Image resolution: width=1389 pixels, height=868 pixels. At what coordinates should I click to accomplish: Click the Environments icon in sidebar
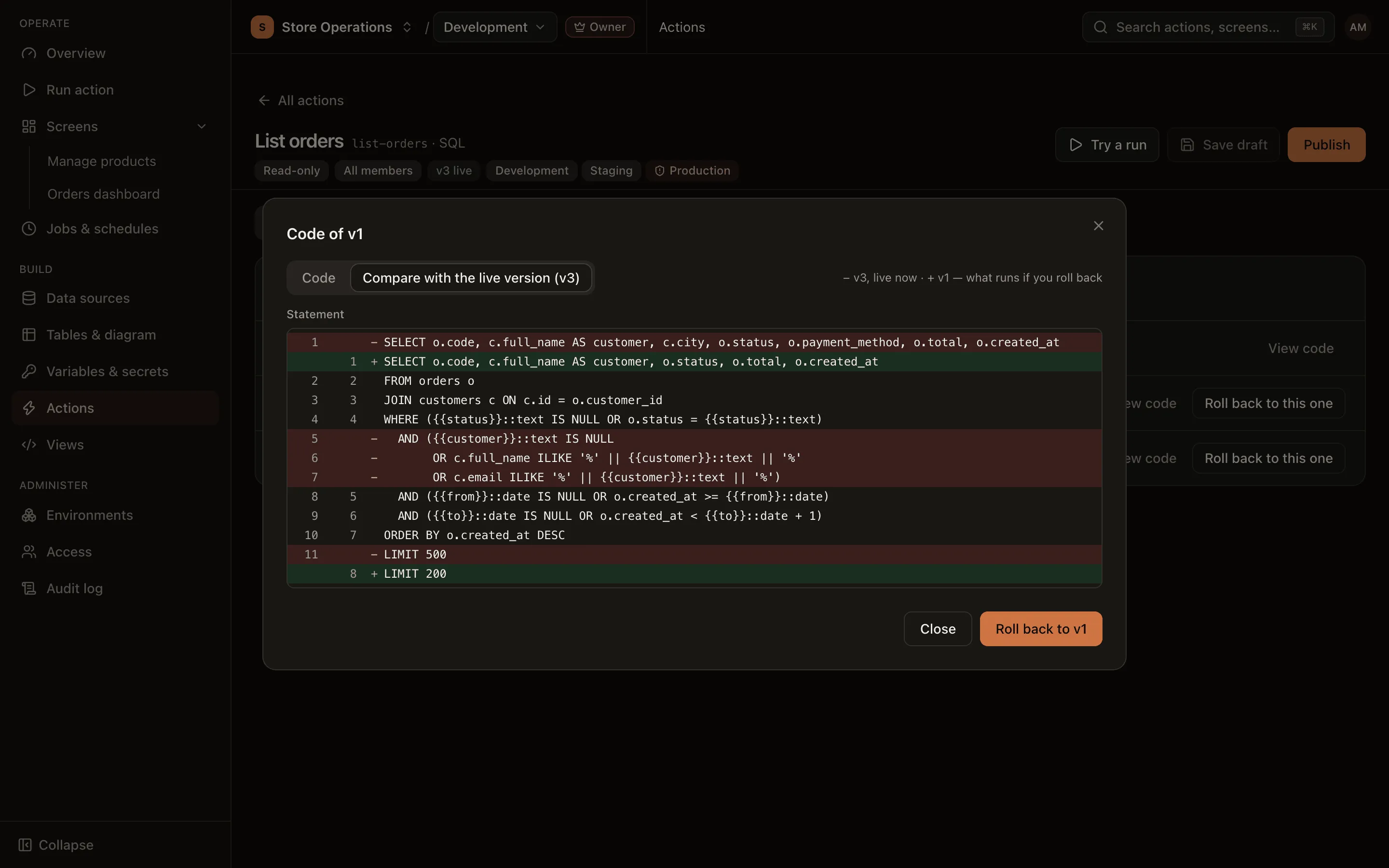(x=29, y=515)
